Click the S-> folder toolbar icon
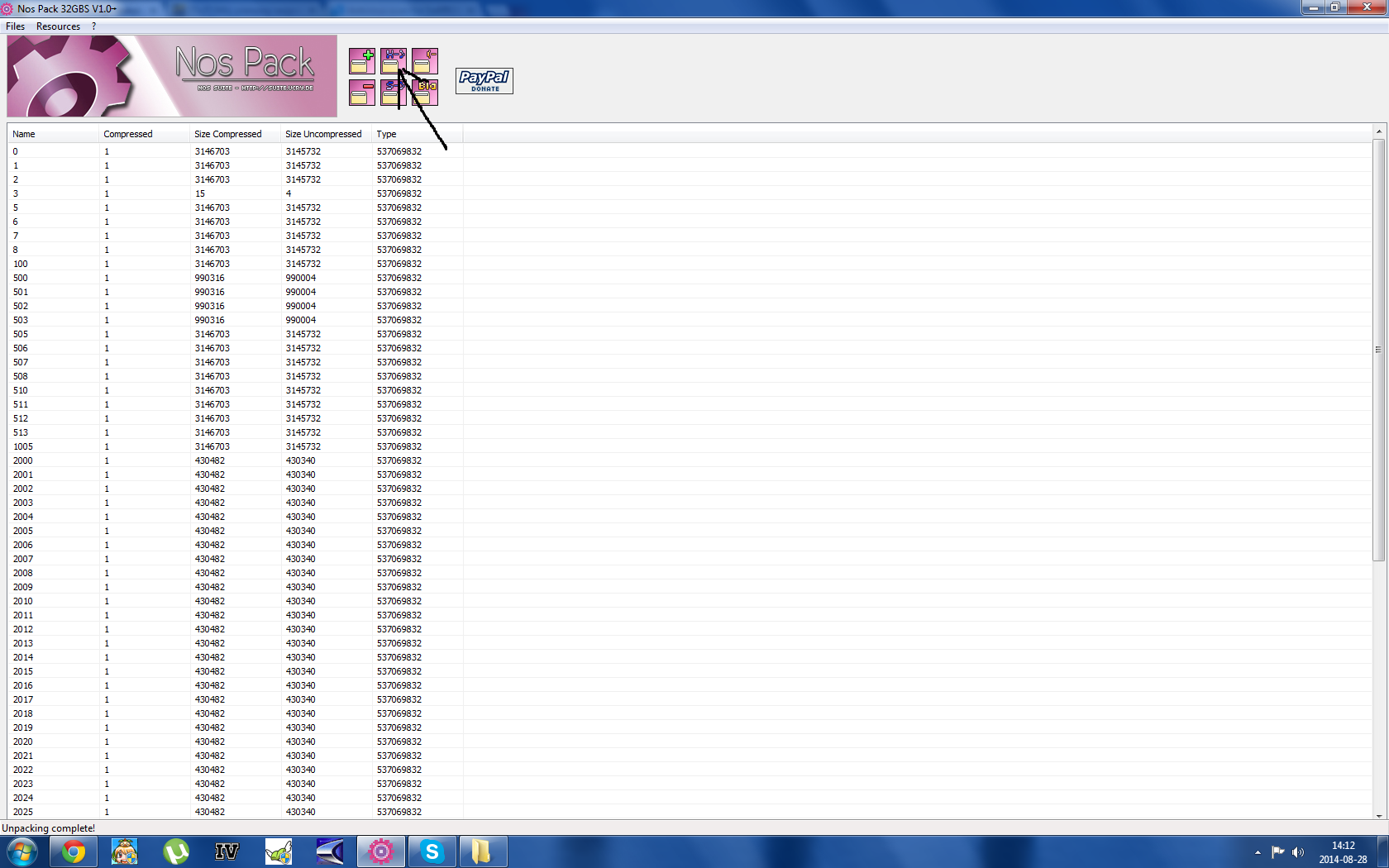The height and width of the screenshot is (868, 1389). click(394, 93)
